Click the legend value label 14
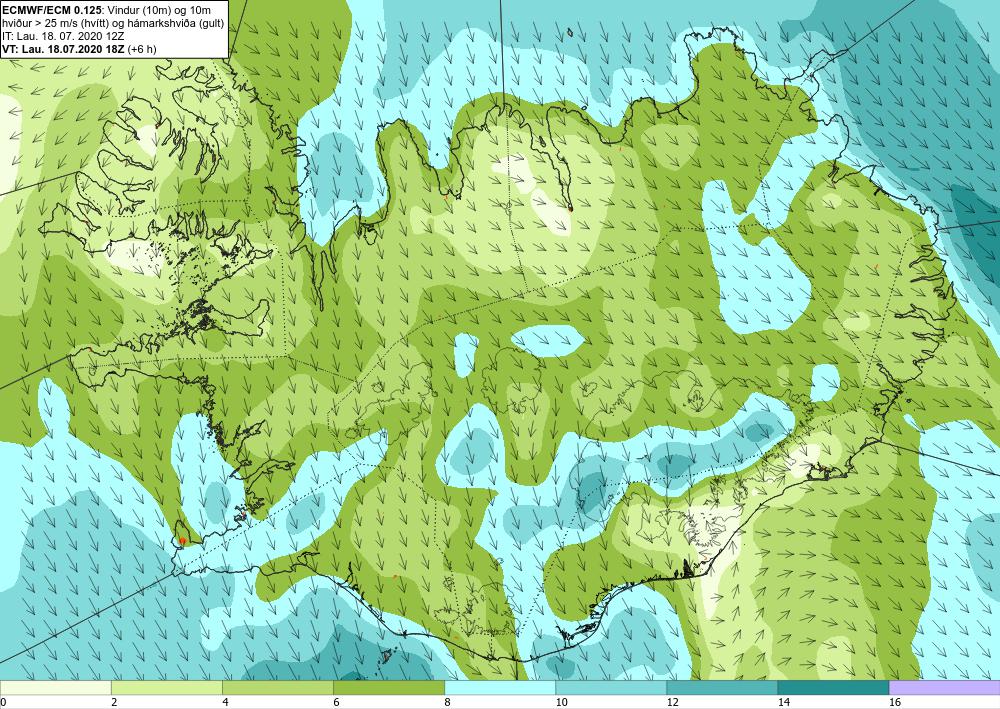 point(783,702)
